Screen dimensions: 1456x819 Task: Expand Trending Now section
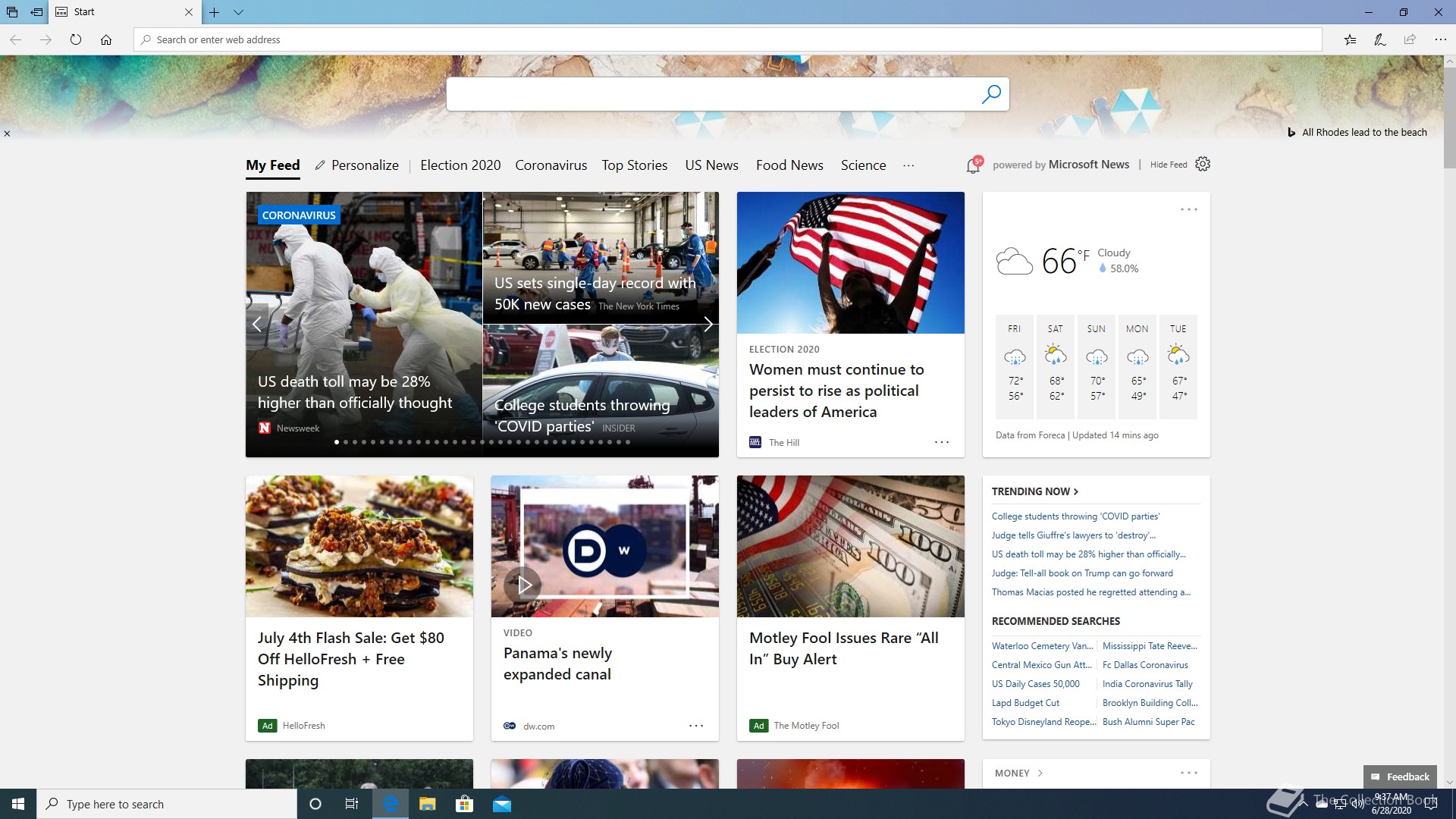1035,491
